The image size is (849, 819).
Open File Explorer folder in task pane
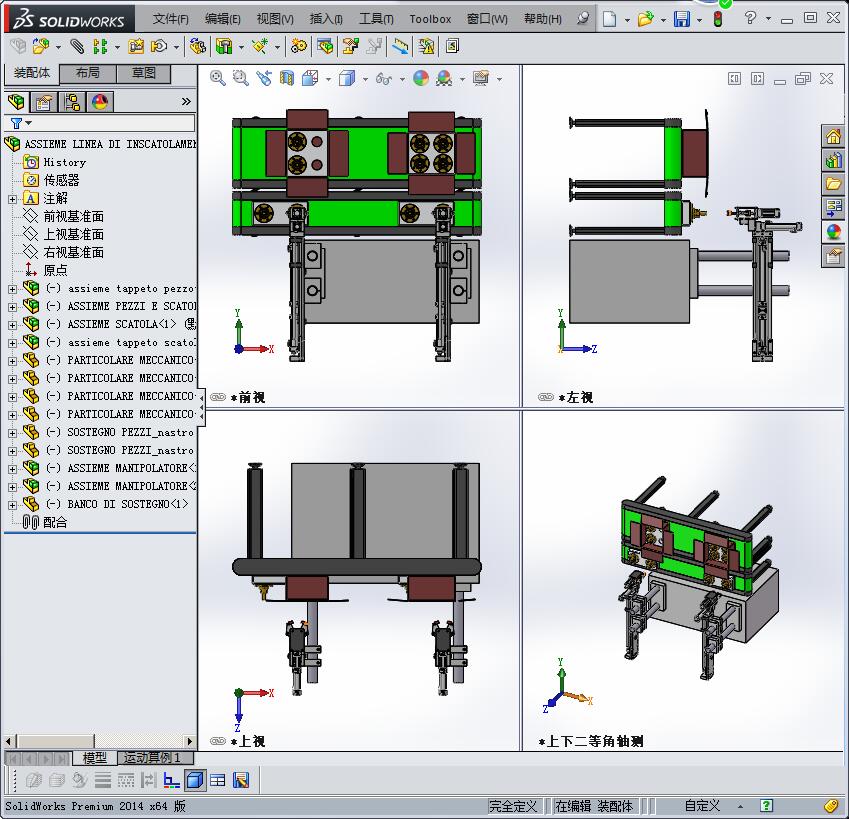click(x=834, y=184)
